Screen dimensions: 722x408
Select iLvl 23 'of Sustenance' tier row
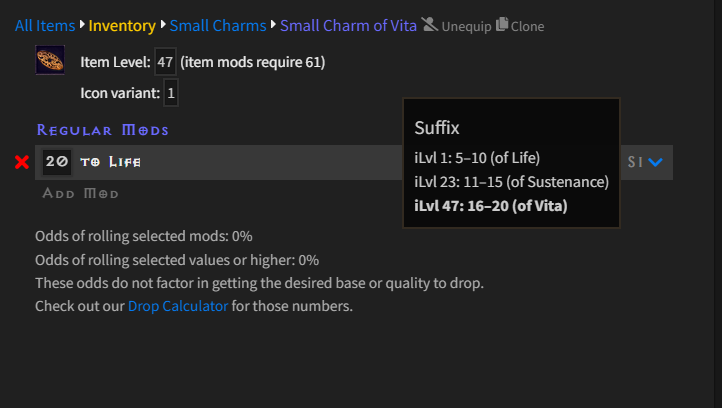click(511, 182)
